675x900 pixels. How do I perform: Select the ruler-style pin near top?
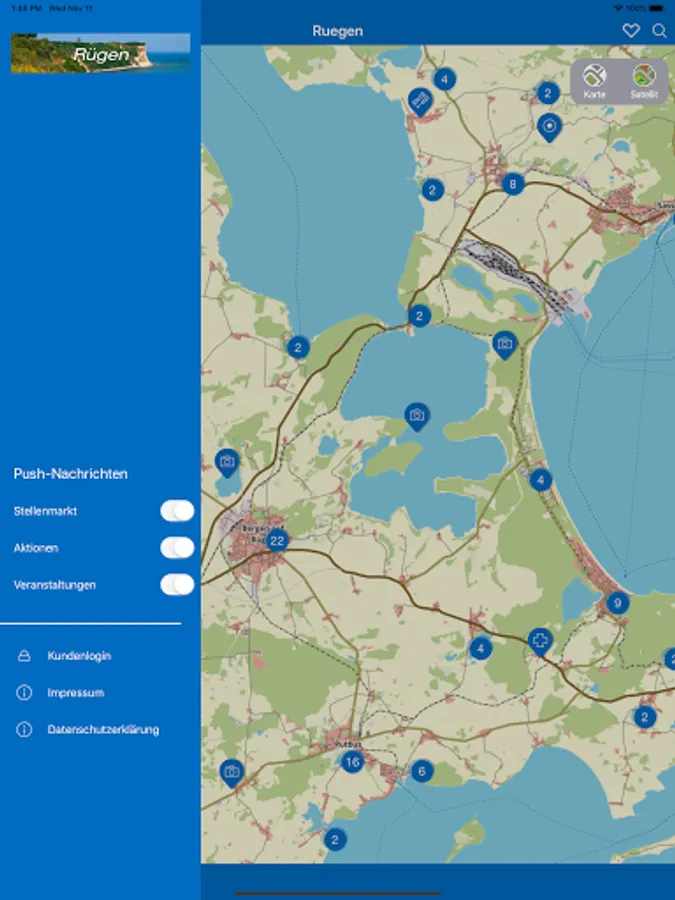420,102
